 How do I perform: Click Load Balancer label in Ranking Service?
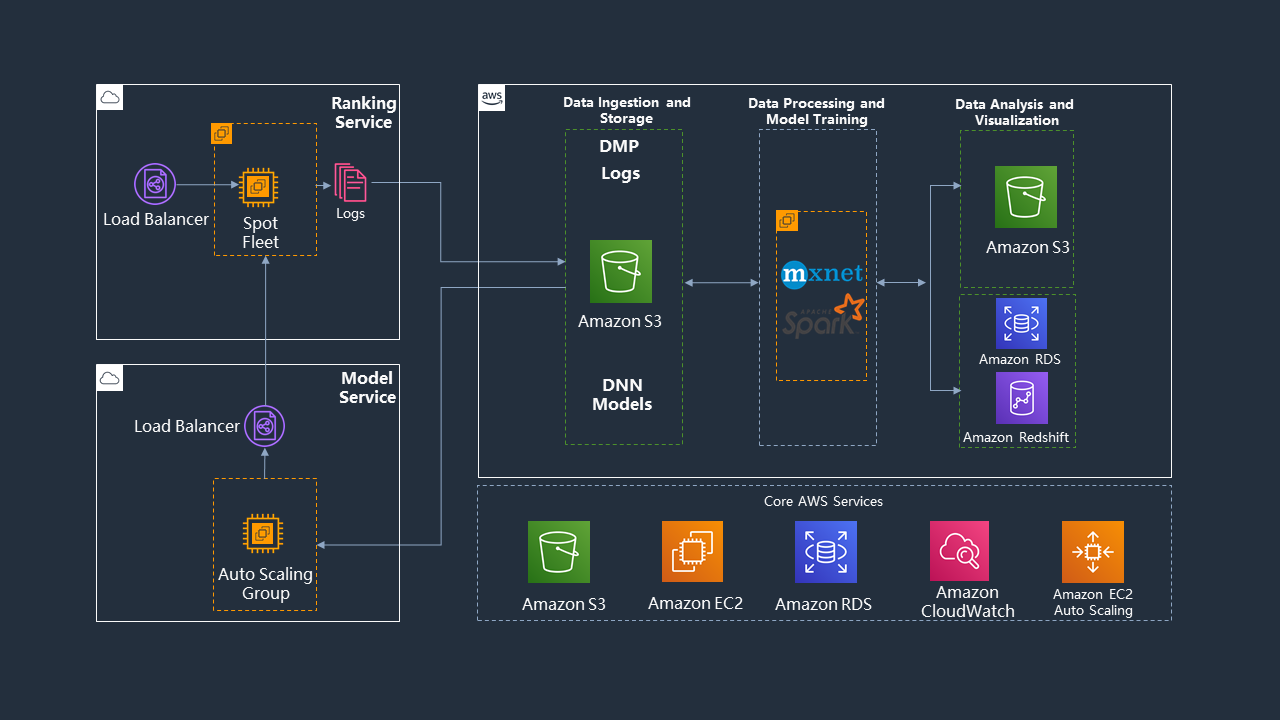coord(156,219)
